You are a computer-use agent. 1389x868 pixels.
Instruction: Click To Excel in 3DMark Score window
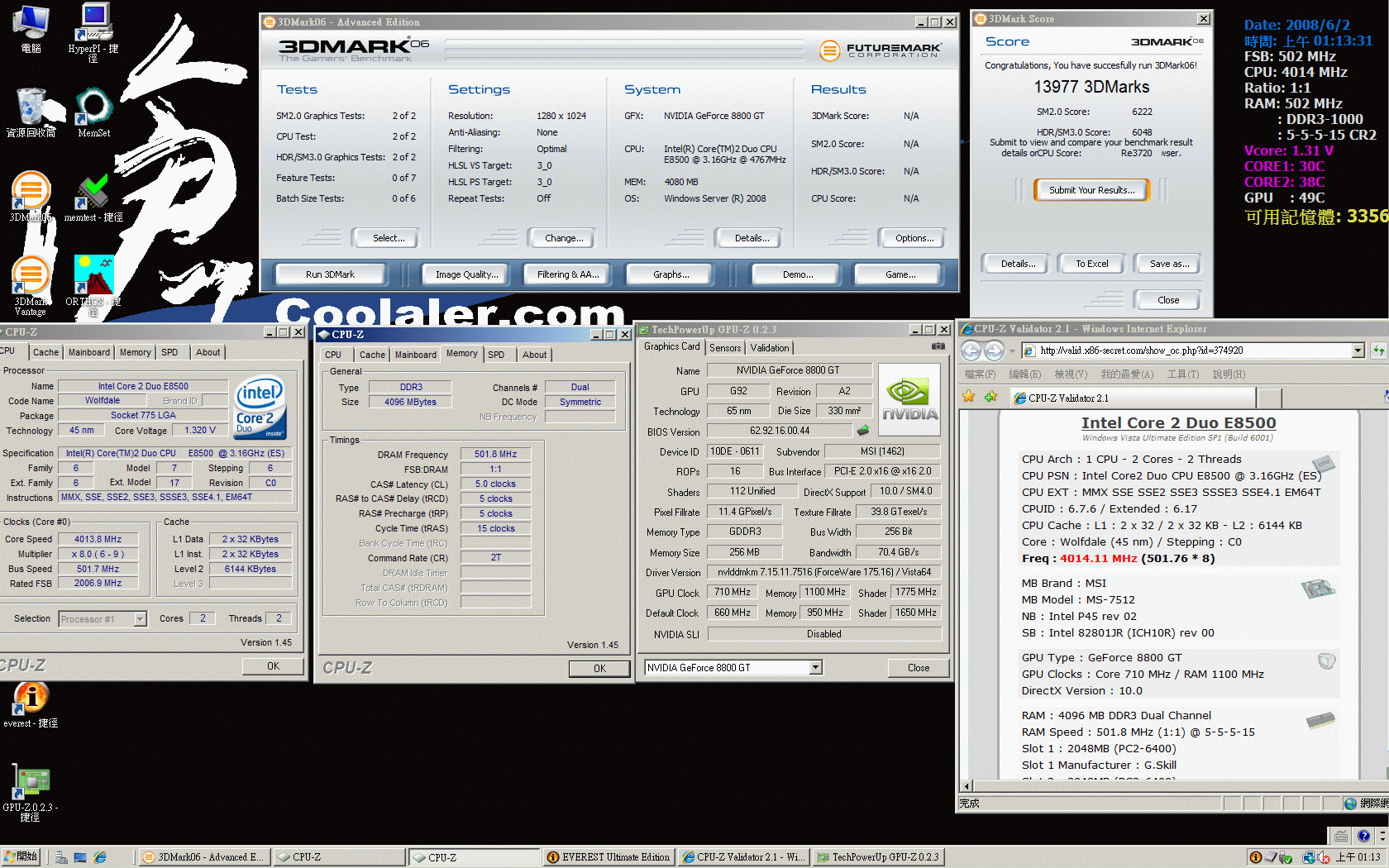(x=1091, y=264)
